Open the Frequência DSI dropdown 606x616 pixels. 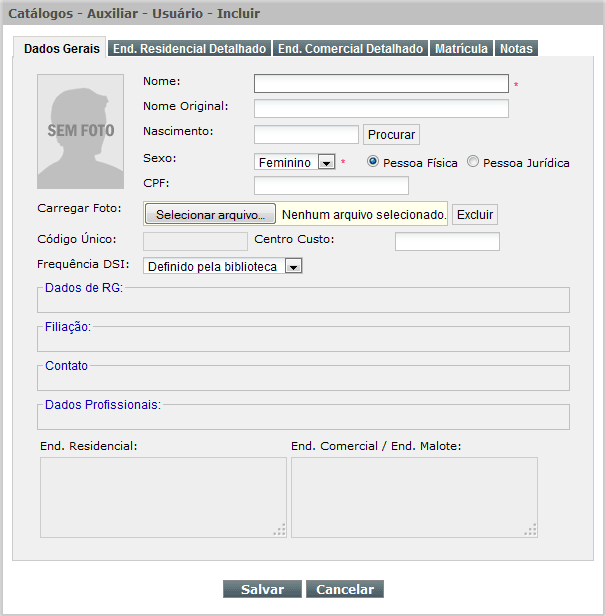(223, 267)
